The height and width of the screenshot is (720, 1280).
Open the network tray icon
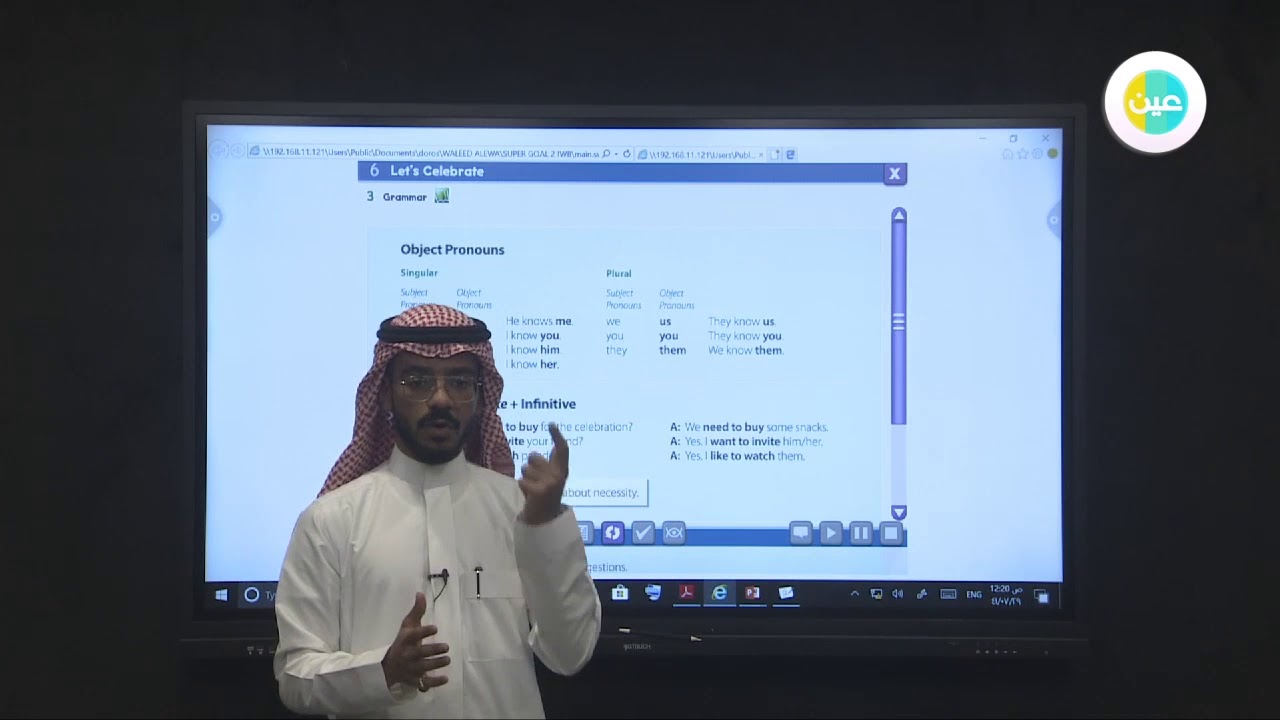(x=877, y=594)
